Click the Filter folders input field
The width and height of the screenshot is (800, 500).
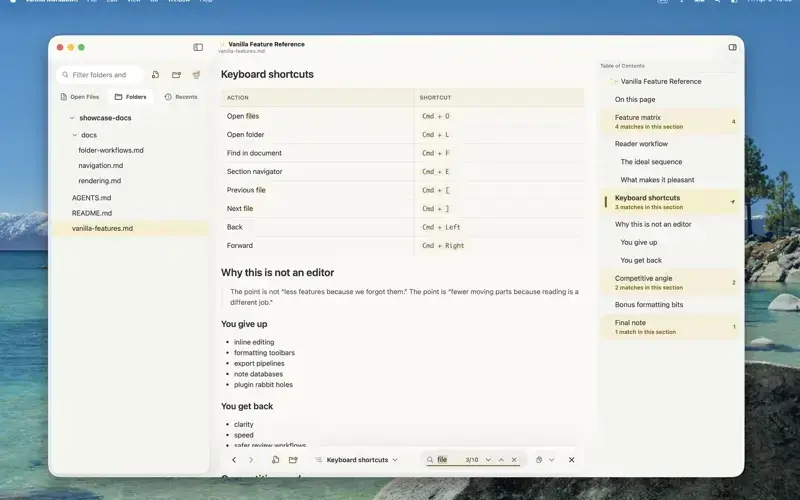pos(100,74)
